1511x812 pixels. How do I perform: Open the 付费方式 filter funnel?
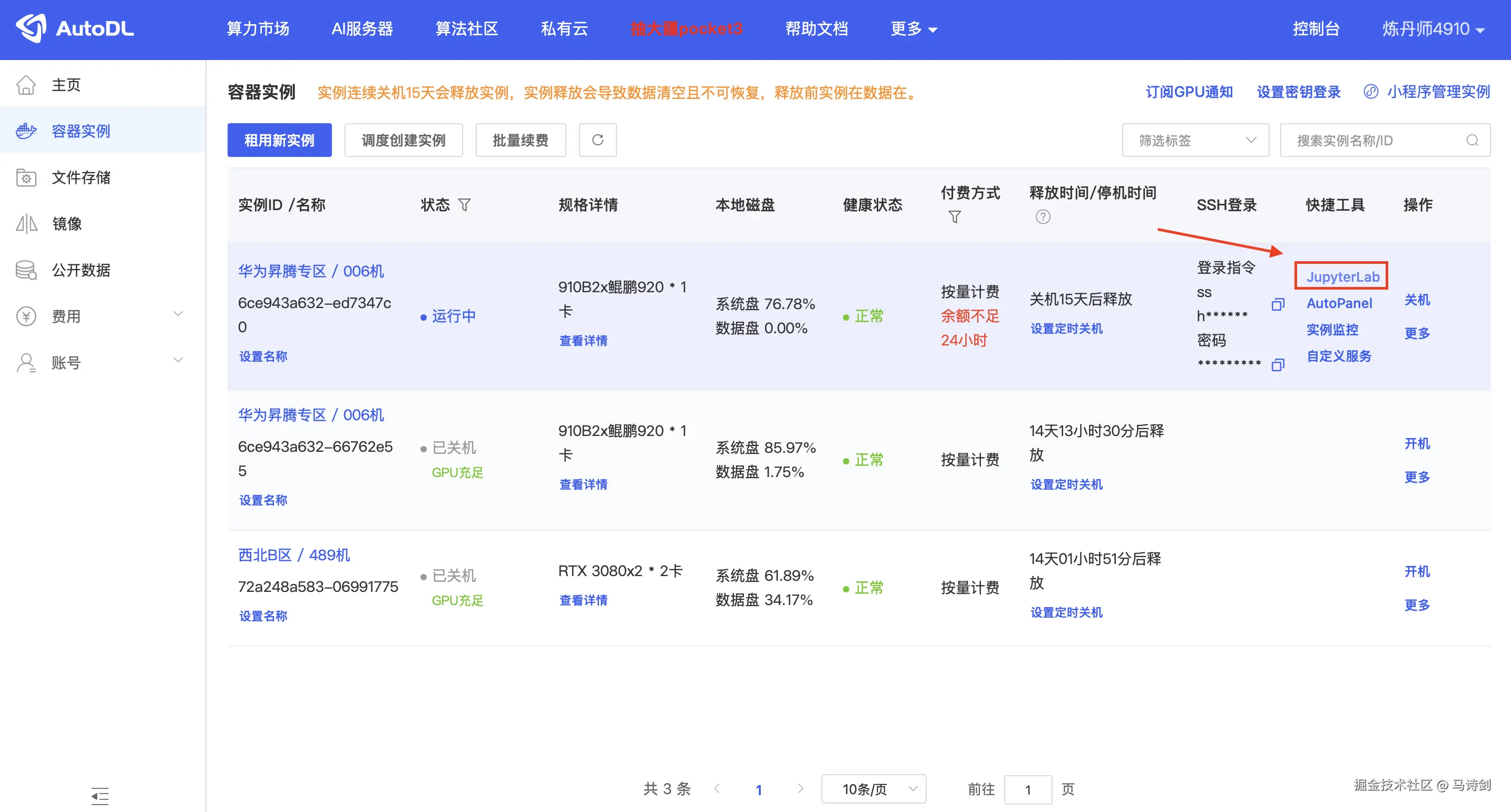click(954, 217)
